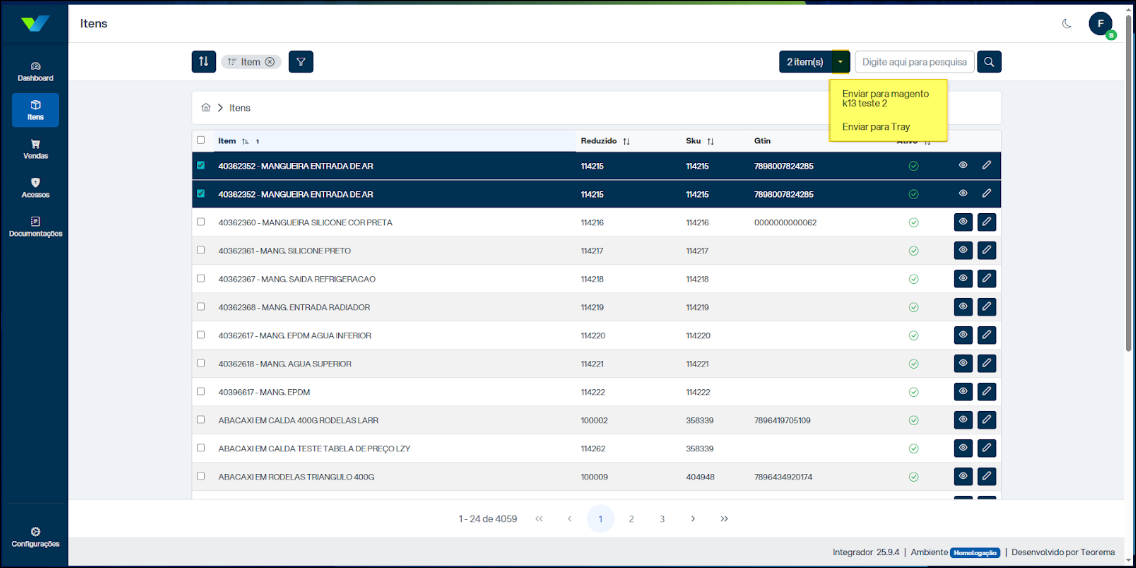View 40396617 - MANG. EPDM details

coord(964,392)
